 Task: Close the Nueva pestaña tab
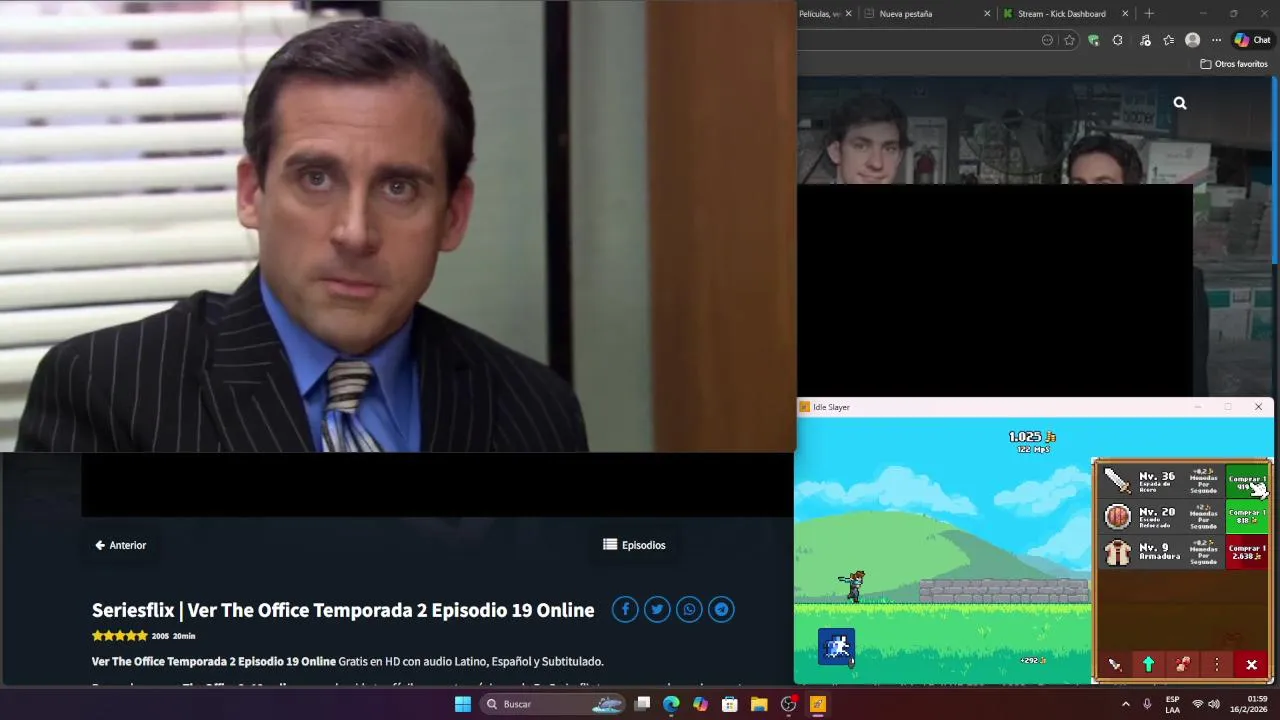pyautogui.click(x=987, y=14)
